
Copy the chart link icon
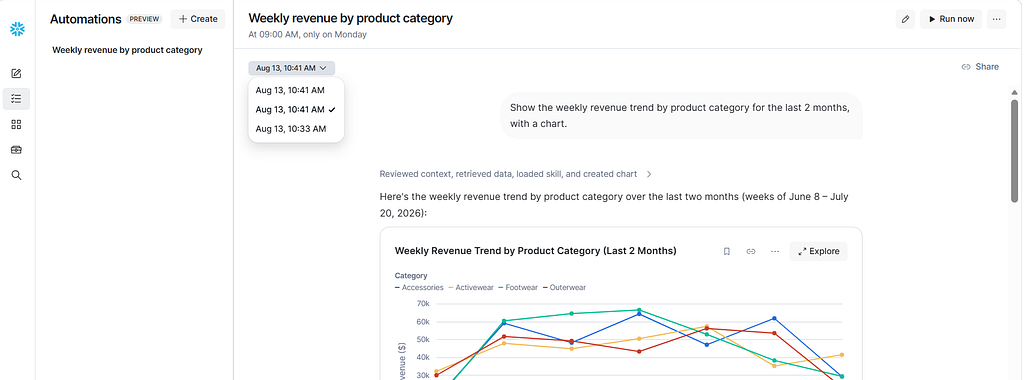tap(750, 251)
